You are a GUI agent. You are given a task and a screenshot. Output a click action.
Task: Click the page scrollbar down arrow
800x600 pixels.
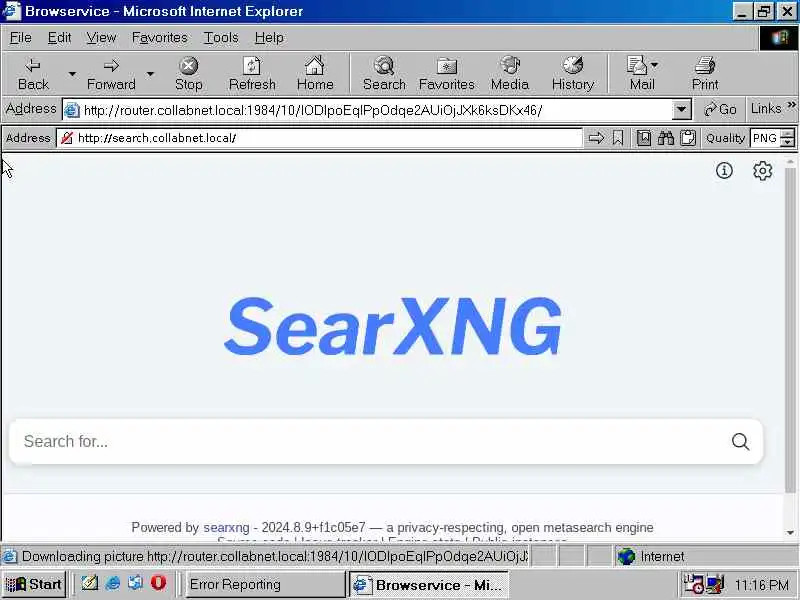coord(790,533)
